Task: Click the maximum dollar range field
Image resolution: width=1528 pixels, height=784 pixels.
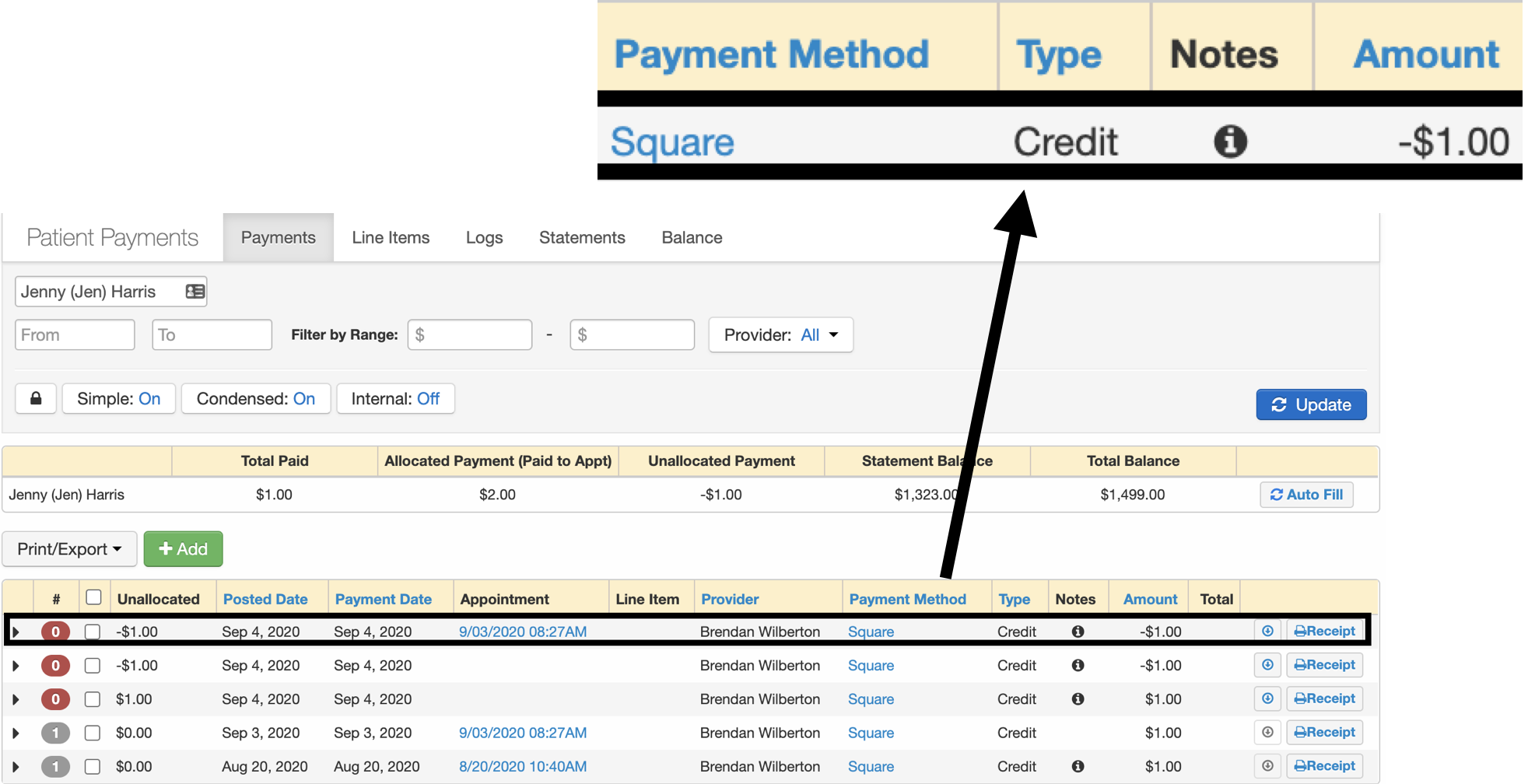Action: 632,334
